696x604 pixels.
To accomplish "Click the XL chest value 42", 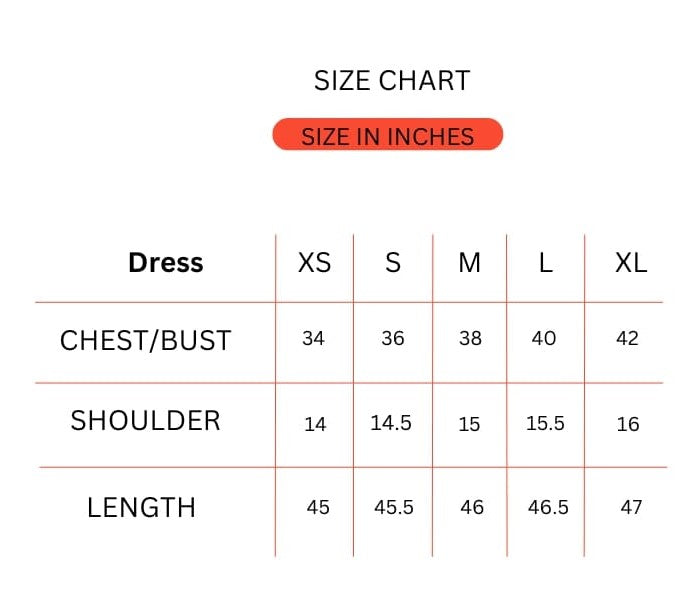I will [x=627, y=339].
